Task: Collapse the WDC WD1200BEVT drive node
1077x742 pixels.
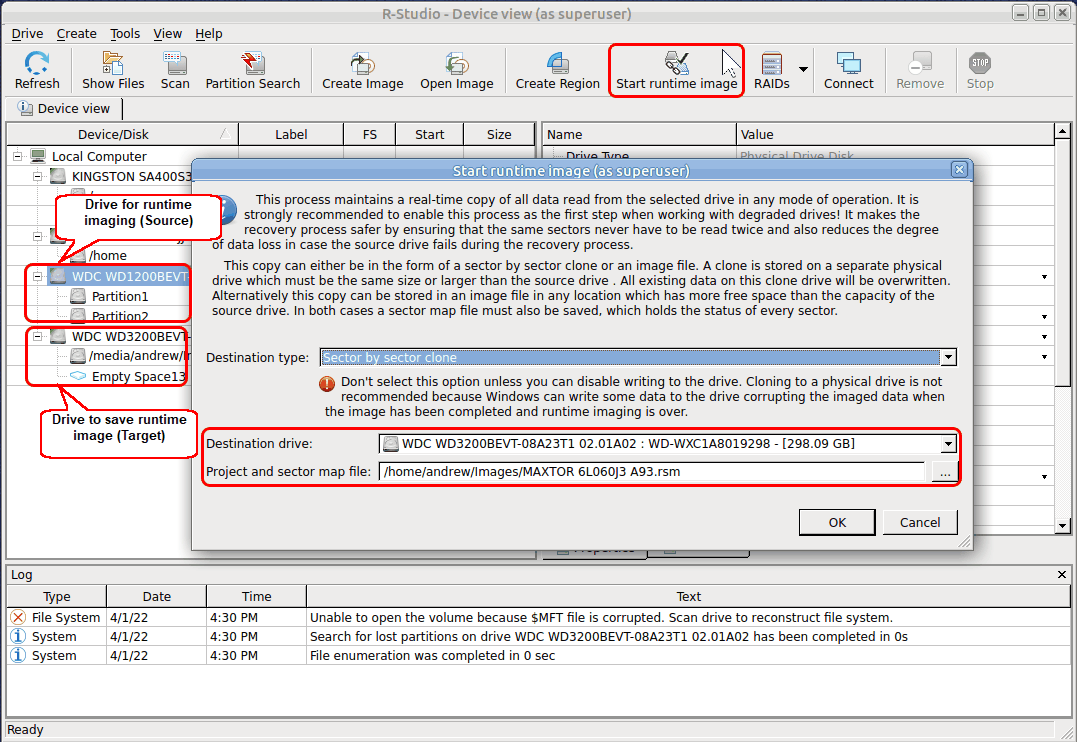Action: click(38, 277)
